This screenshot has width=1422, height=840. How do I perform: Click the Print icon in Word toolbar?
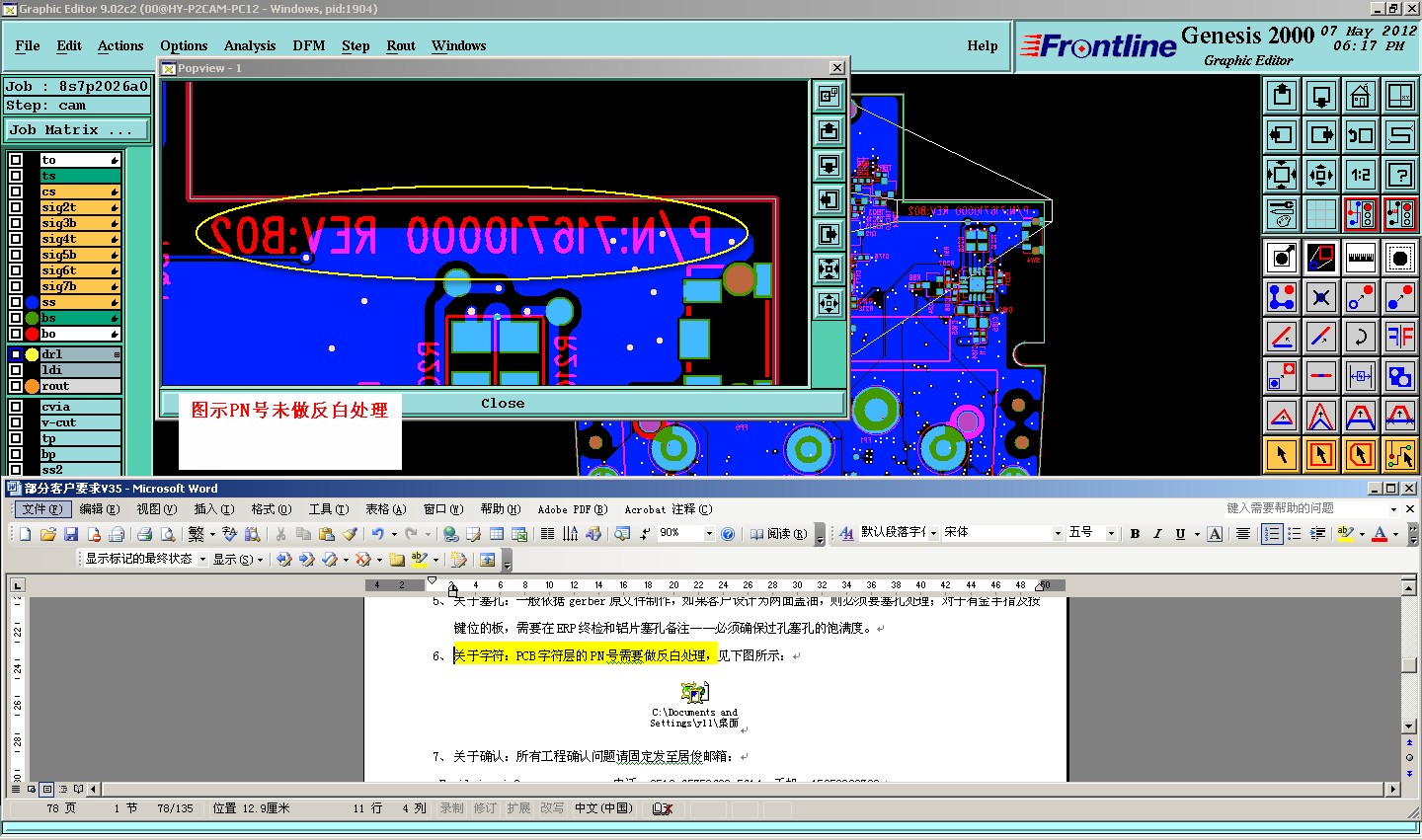[x=144, y=534]
